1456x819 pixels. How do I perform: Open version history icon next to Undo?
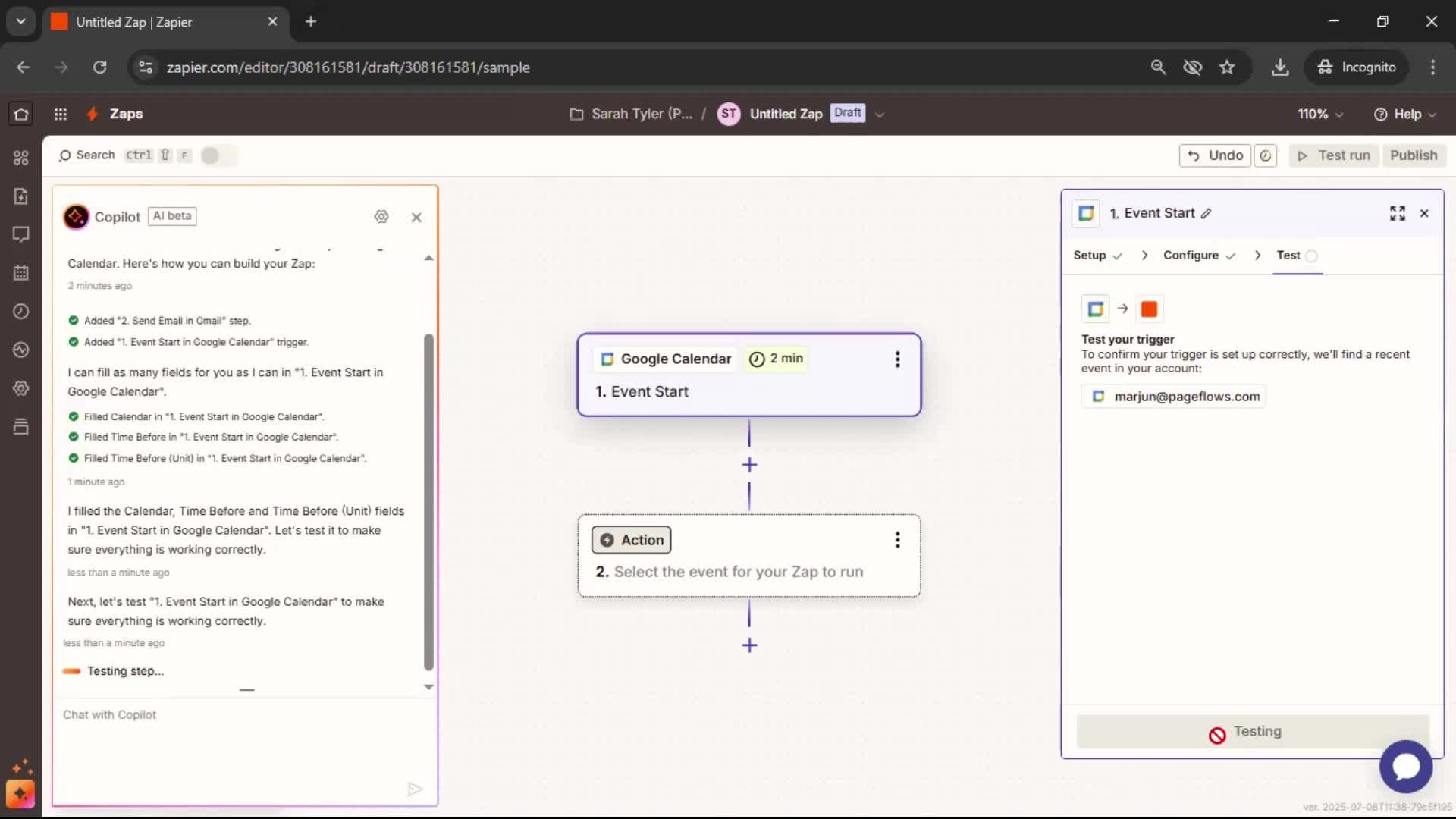(x=1266, y=155)
